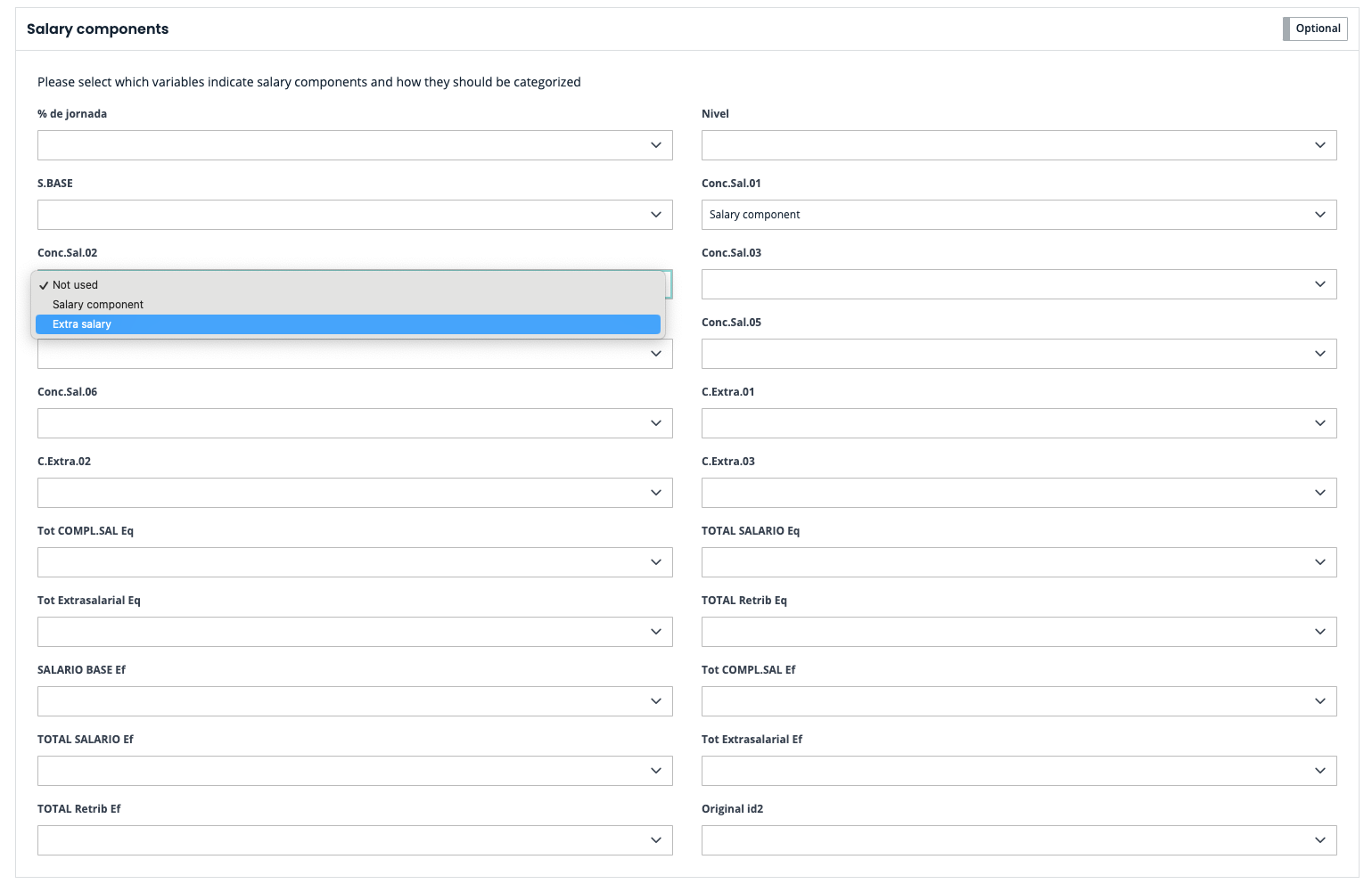Click chevron arrow of TOTAL SALARIO Eq dropdown
Screen dimensions: 1372x884
(x=1319, y=562)
